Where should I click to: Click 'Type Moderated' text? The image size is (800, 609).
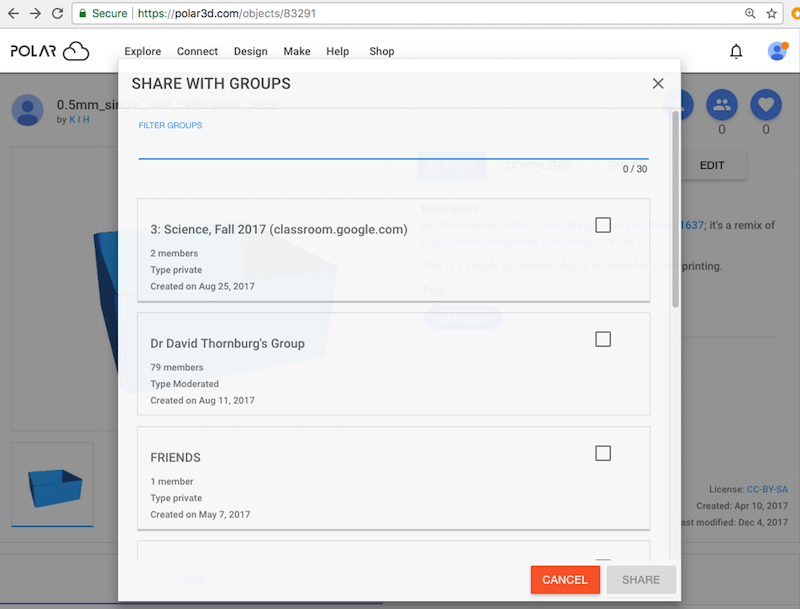coord(185,384)
